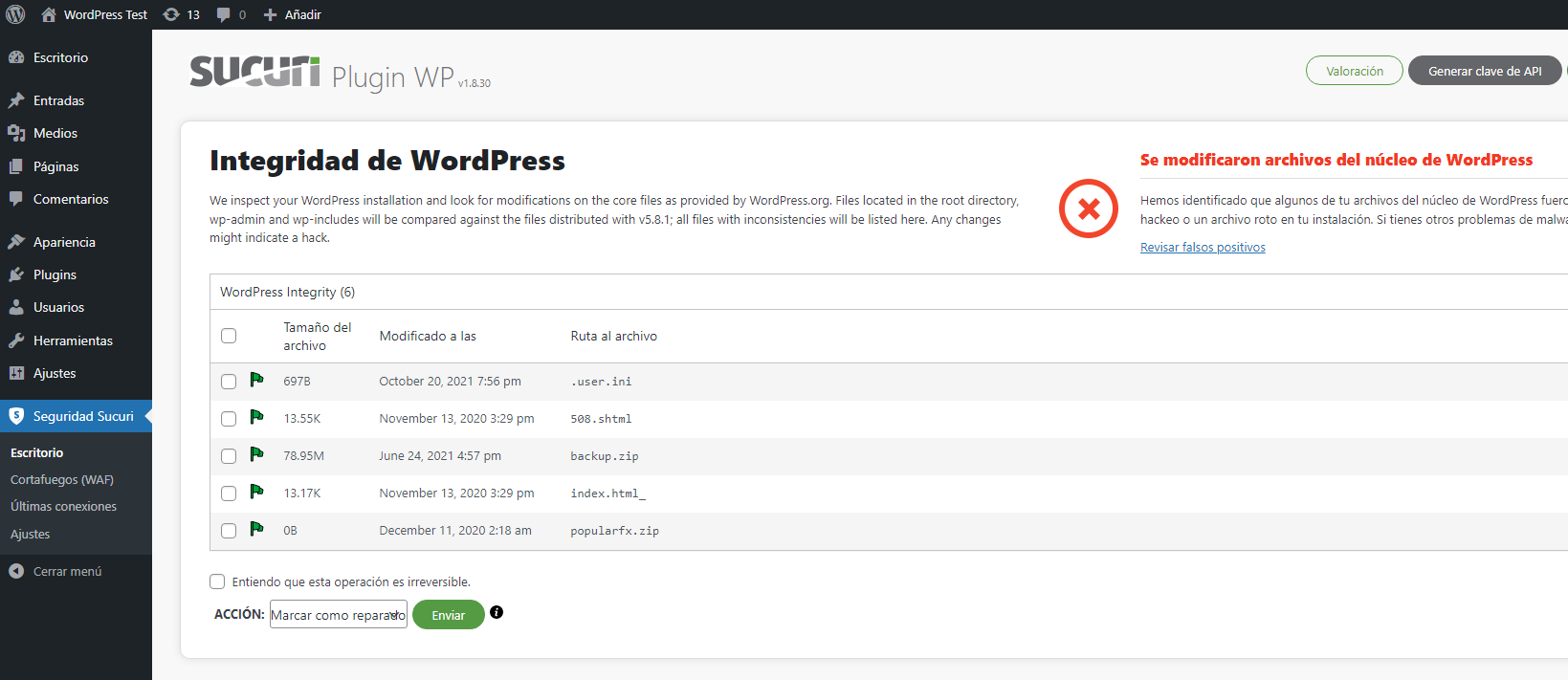The height and width of the screenshot is (680, 1568).
Task: Click the 'index.html_' file path
Action: pos(608,494)
